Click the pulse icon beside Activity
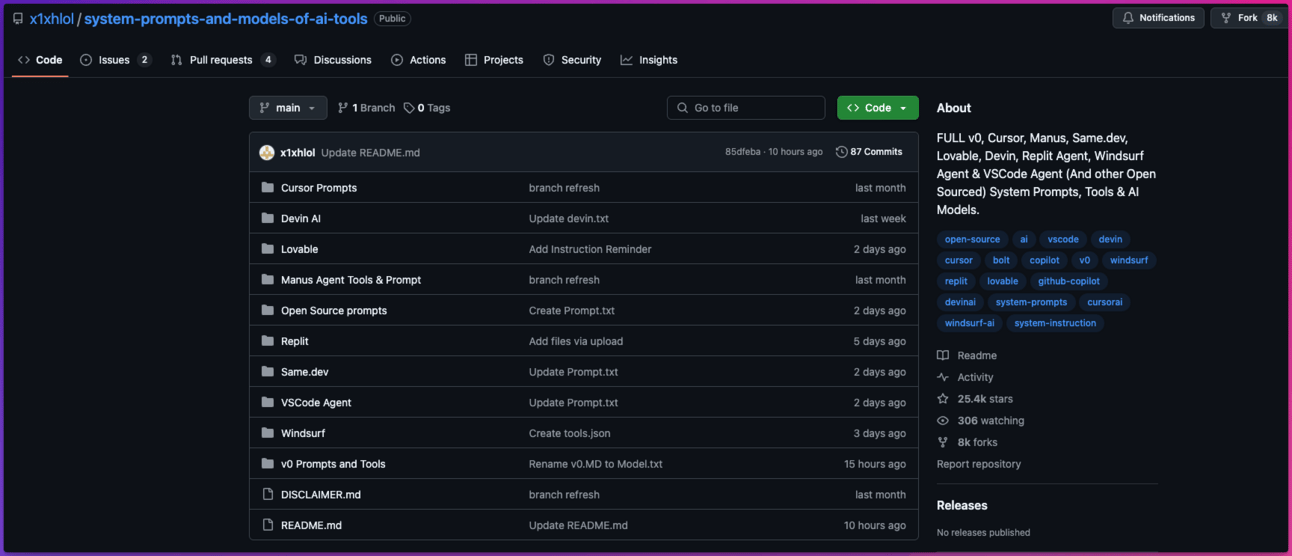The image size is (1292, 556). (943, 377)
